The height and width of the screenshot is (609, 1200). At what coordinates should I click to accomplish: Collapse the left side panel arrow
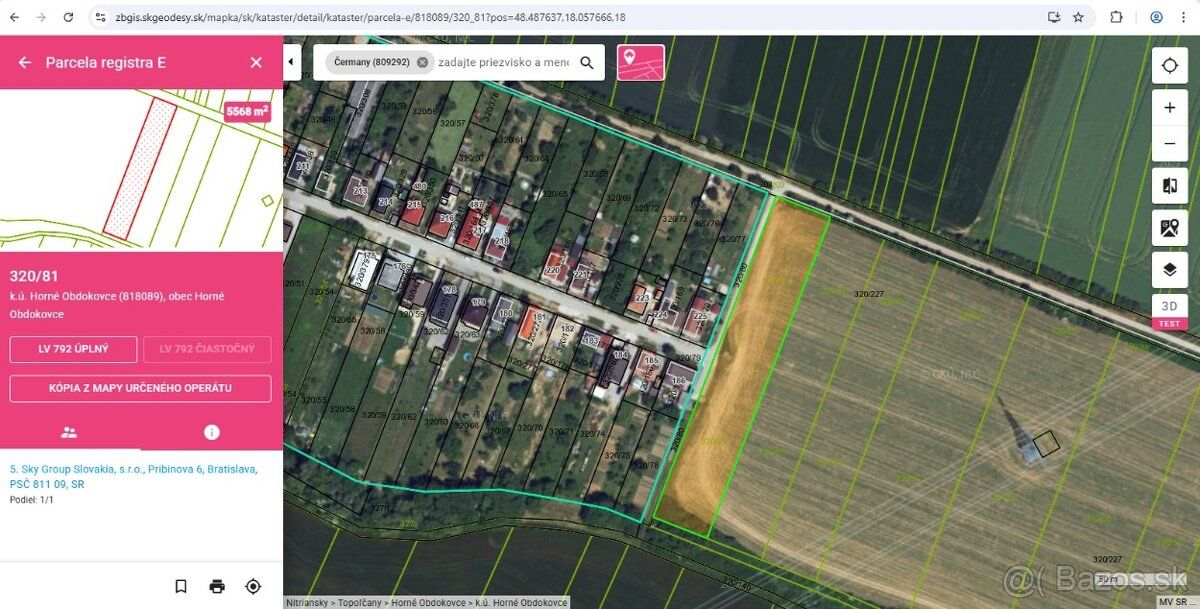291,62
